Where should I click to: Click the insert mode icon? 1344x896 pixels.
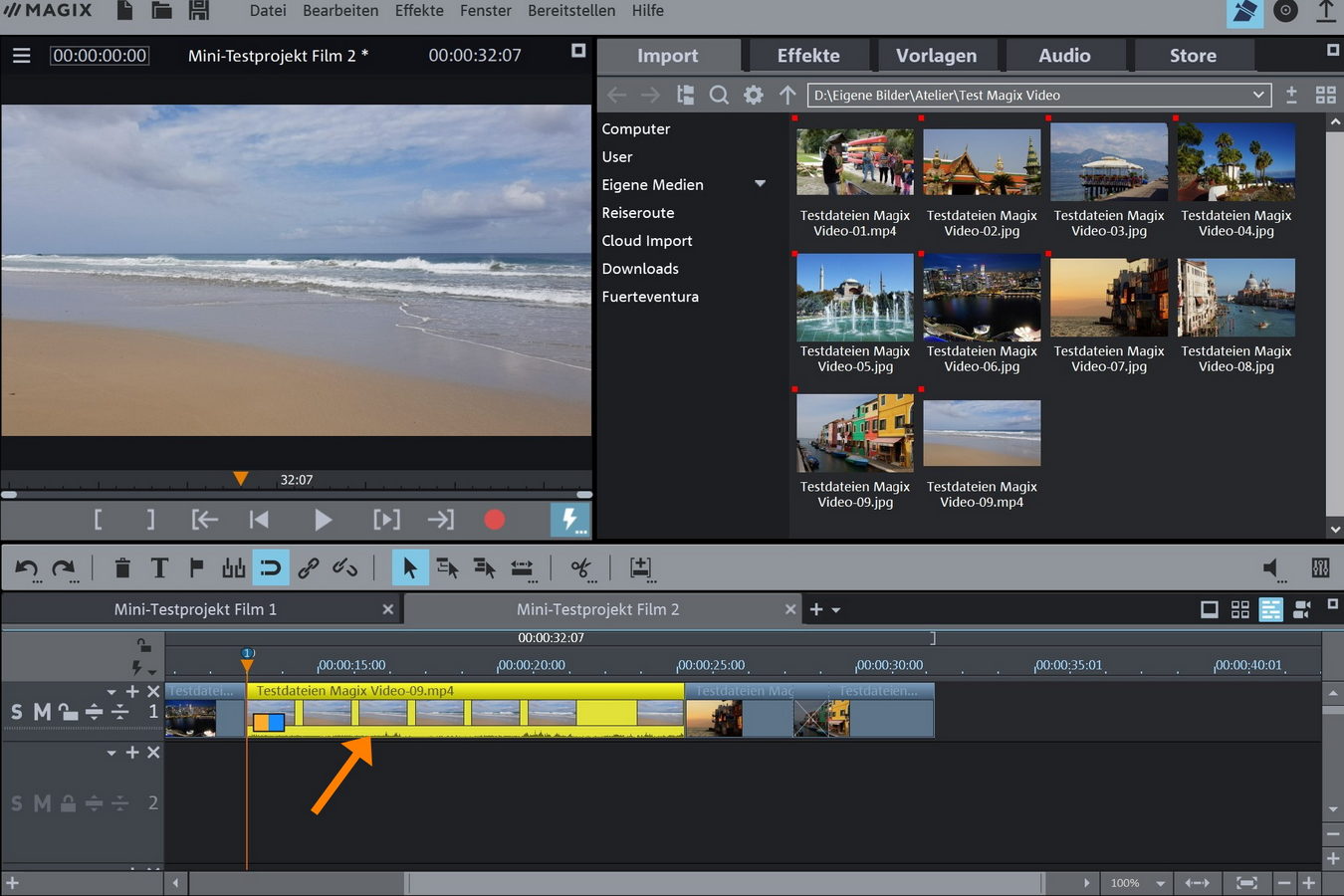641,568
